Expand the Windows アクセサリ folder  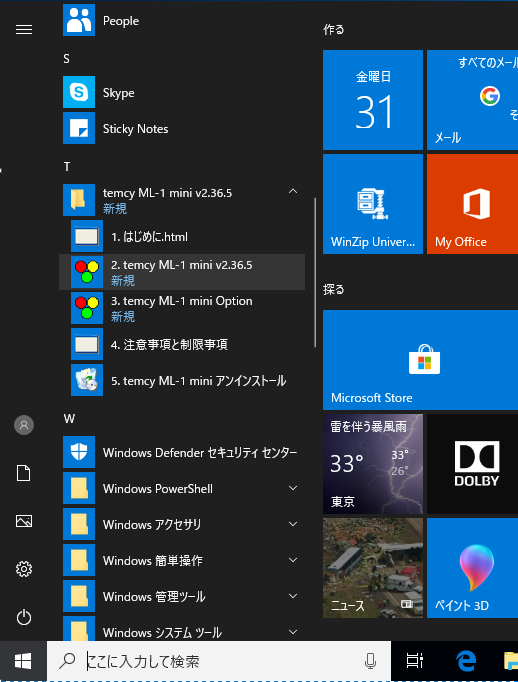coord(293,525)
